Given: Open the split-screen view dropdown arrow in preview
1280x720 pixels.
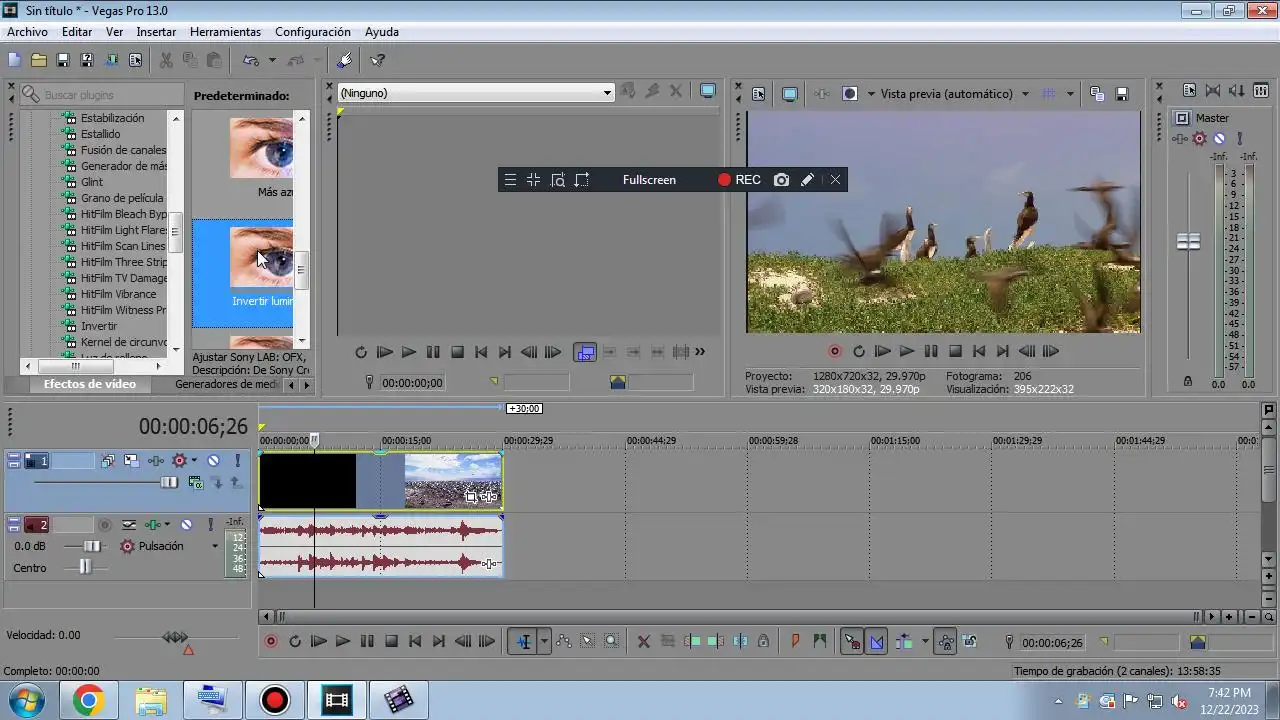Looking at the screenshot, I should click(x=871, y=94).
